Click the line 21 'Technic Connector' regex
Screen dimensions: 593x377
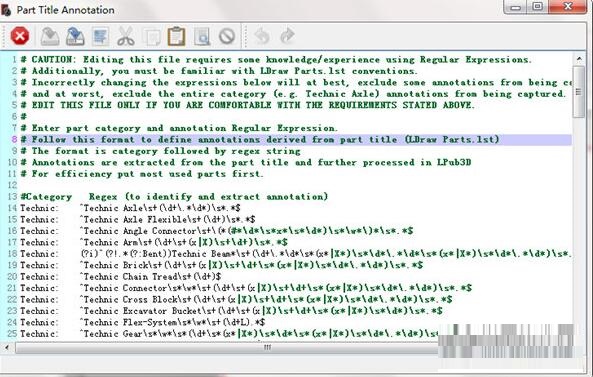tap(246, 288)
